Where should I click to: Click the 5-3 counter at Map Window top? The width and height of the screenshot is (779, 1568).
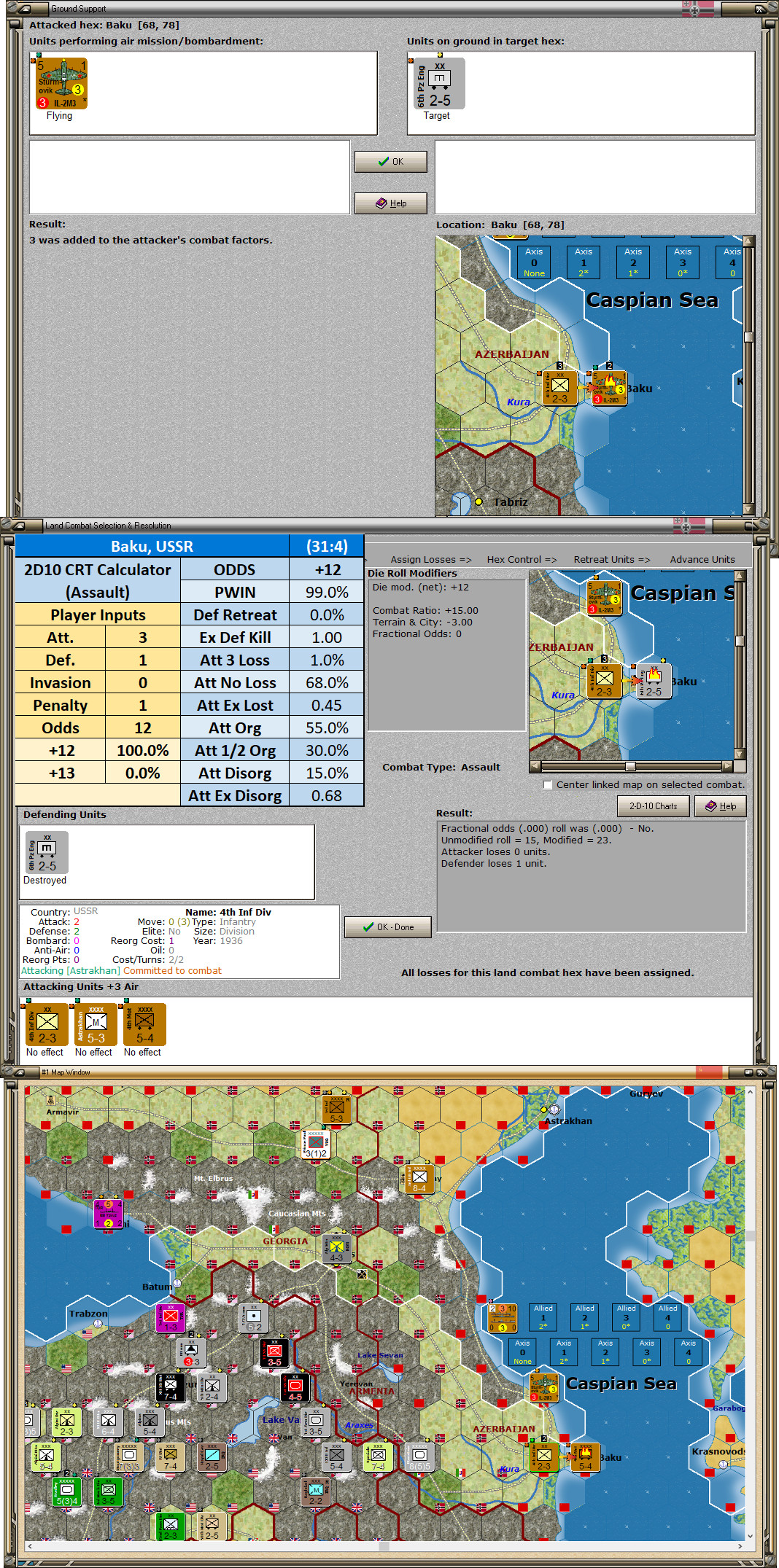click(336, 1109)
